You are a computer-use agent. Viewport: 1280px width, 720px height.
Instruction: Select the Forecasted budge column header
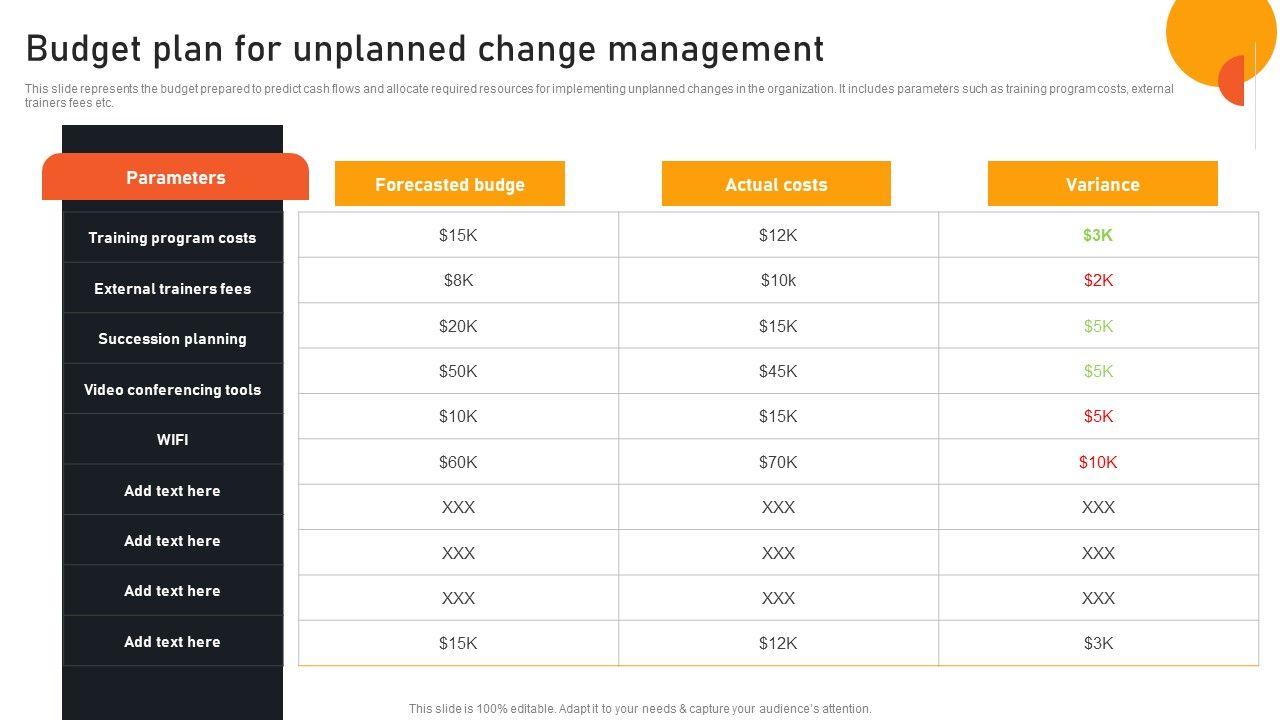(449, 184)
